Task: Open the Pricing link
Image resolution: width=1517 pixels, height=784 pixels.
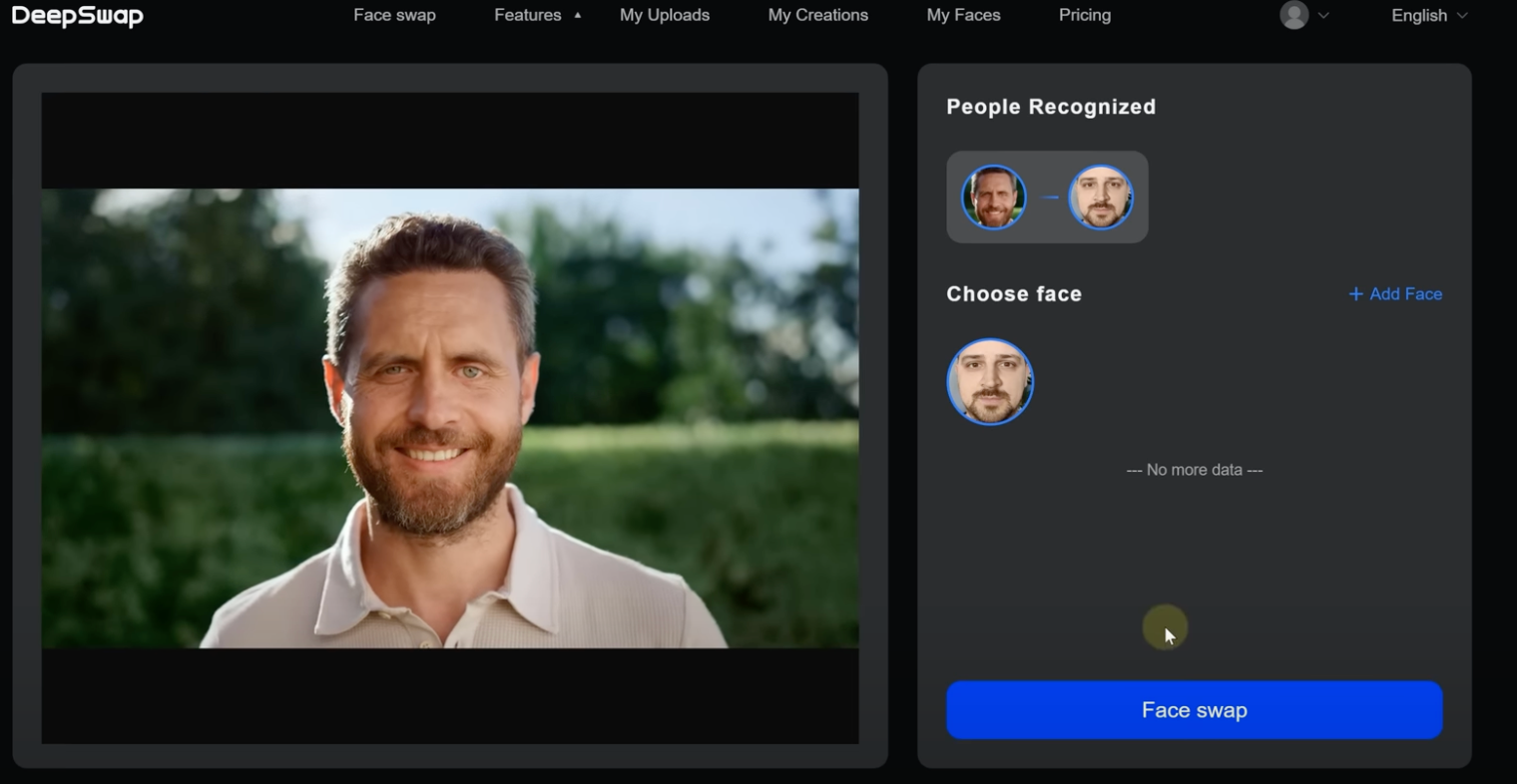Action: pyautogui.click(x=1084, y=15)
